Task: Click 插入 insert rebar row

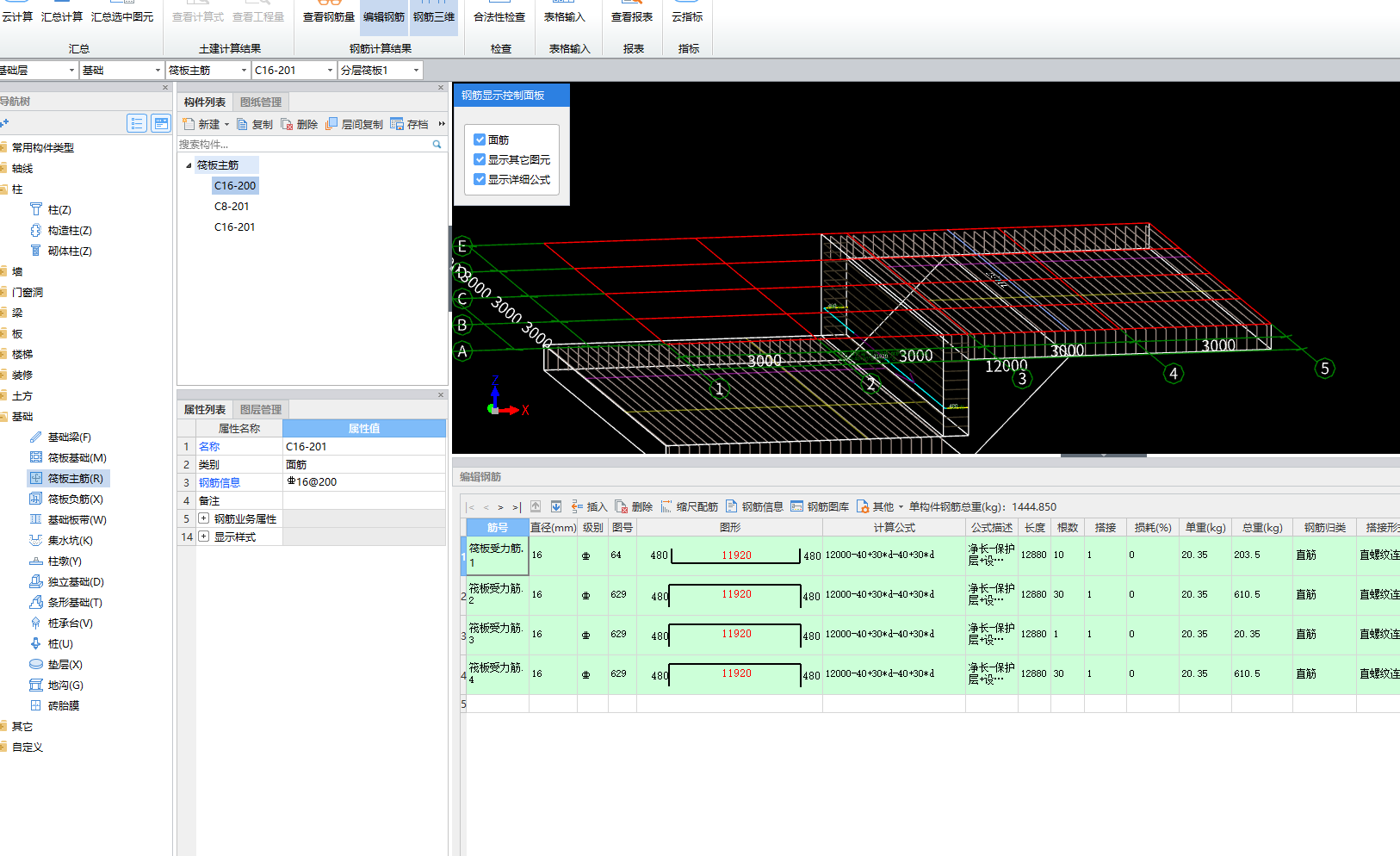Action: point(589,506)
